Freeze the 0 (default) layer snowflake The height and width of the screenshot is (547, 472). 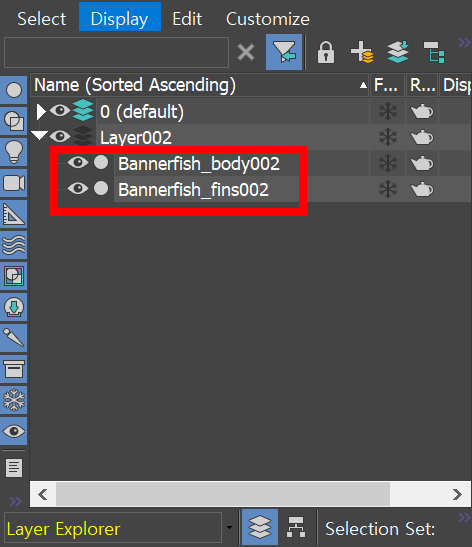tap(388, 112)
